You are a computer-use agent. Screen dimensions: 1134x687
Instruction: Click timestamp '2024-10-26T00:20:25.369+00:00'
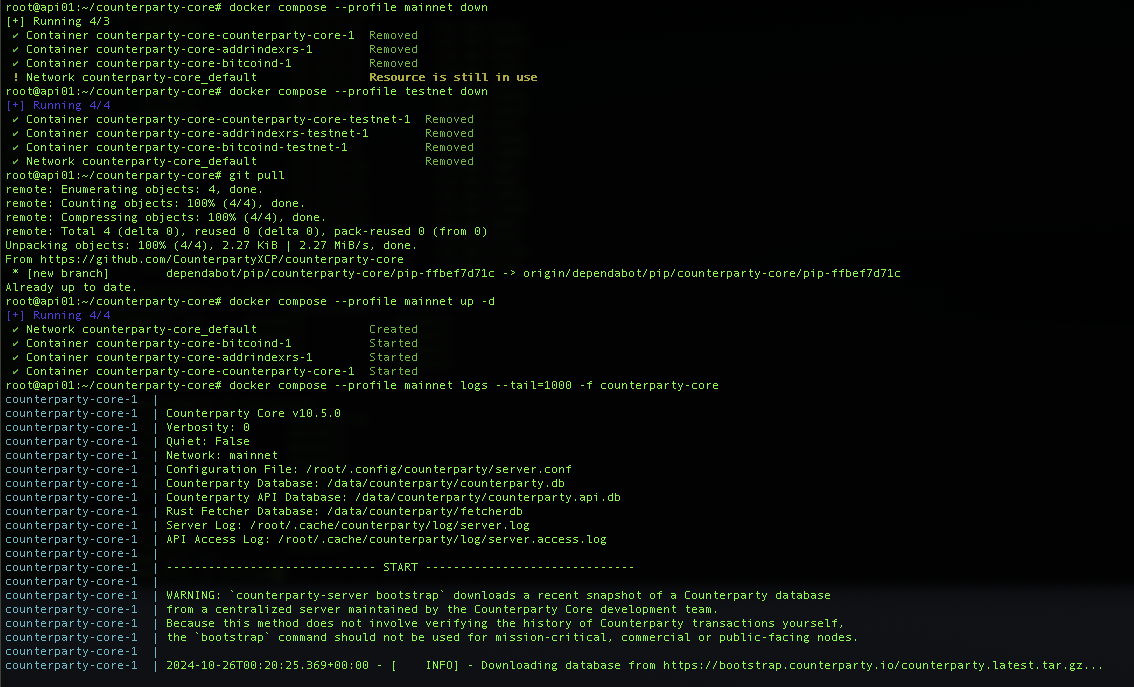(x=268, y=665)
